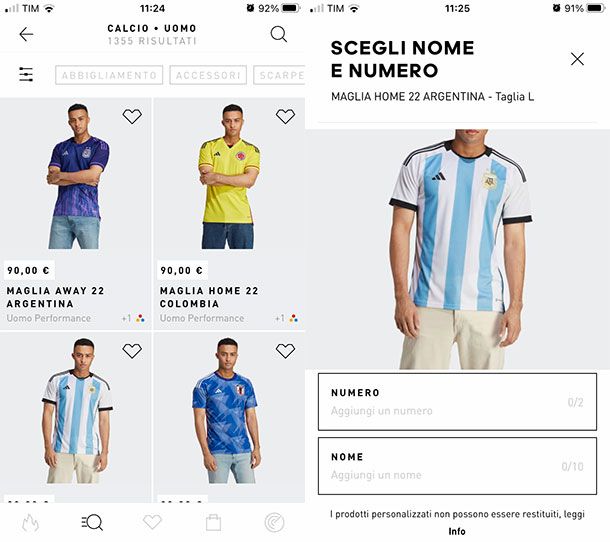Close the Scegli Nome e Numero panel
The image size is (610, 542).
pos(577,59)
